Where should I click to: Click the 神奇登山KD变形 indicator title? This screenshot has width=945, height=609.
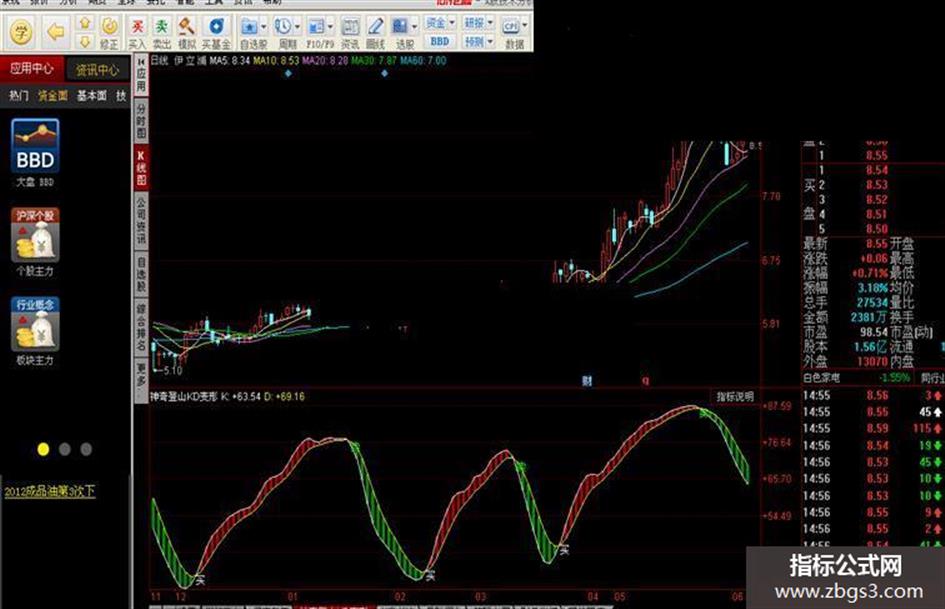[184, 397]
